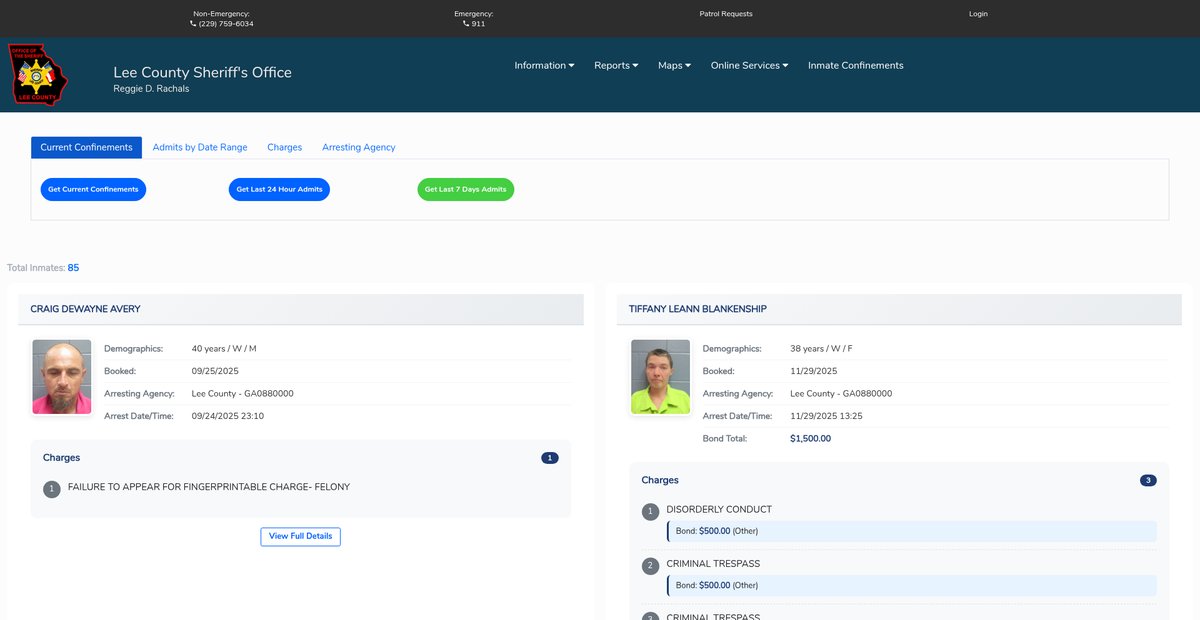1200x620 pixels.
Task: Click the FAILURE TO APPEAR charge text
Action: point(209,487)
